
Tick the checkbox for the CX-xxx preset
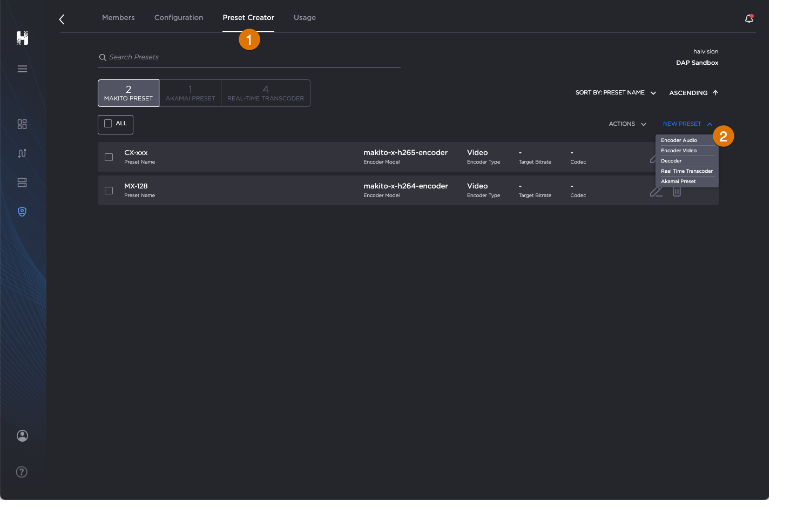click(109, 157)
